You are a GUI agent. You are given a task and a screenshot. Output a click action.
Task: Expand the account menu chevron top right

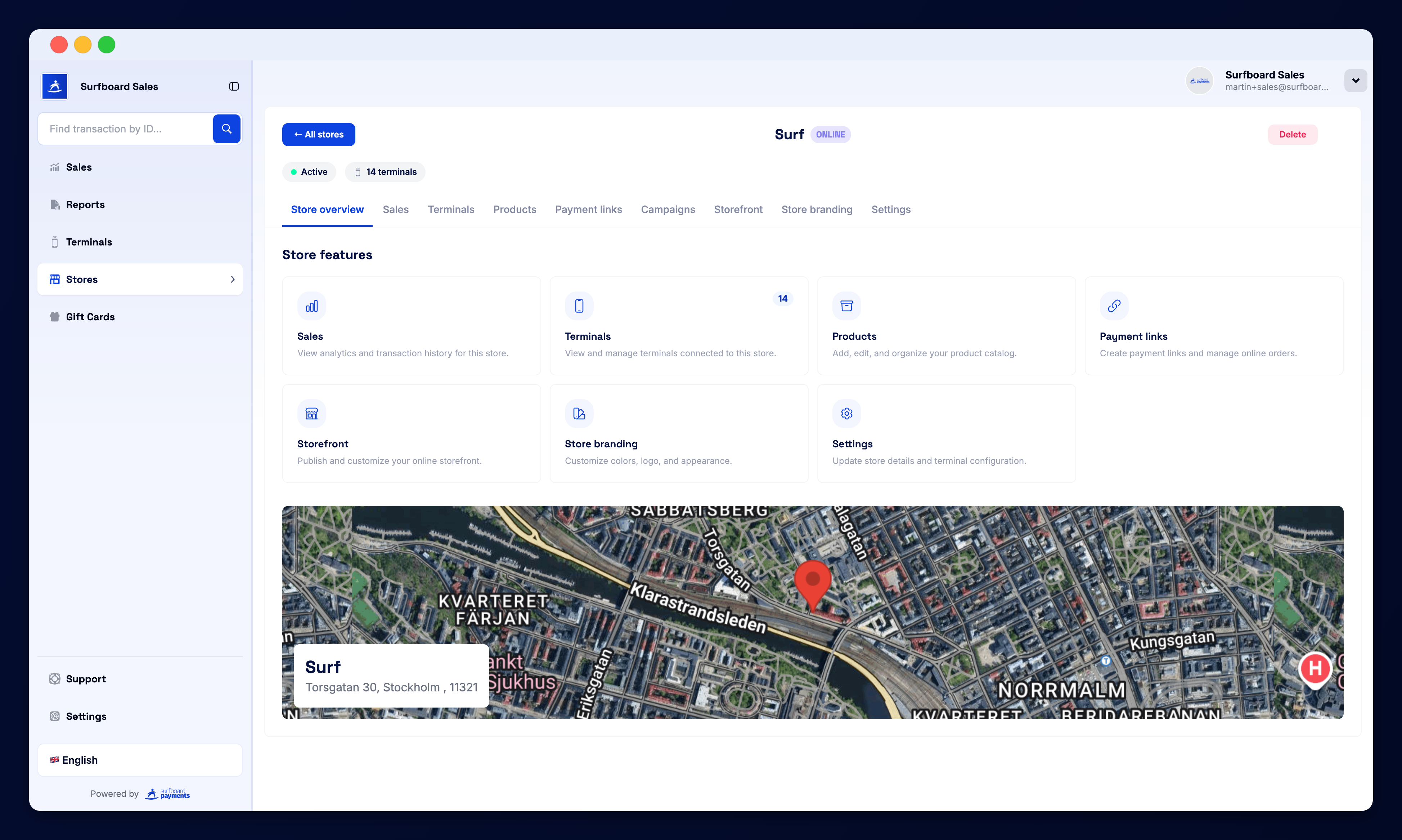1355,80
